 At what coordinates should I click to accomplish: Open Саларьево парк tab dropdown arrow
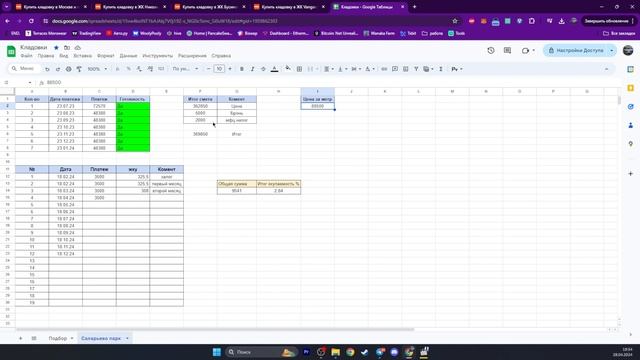pyautogui.click(x=127, y=338)
